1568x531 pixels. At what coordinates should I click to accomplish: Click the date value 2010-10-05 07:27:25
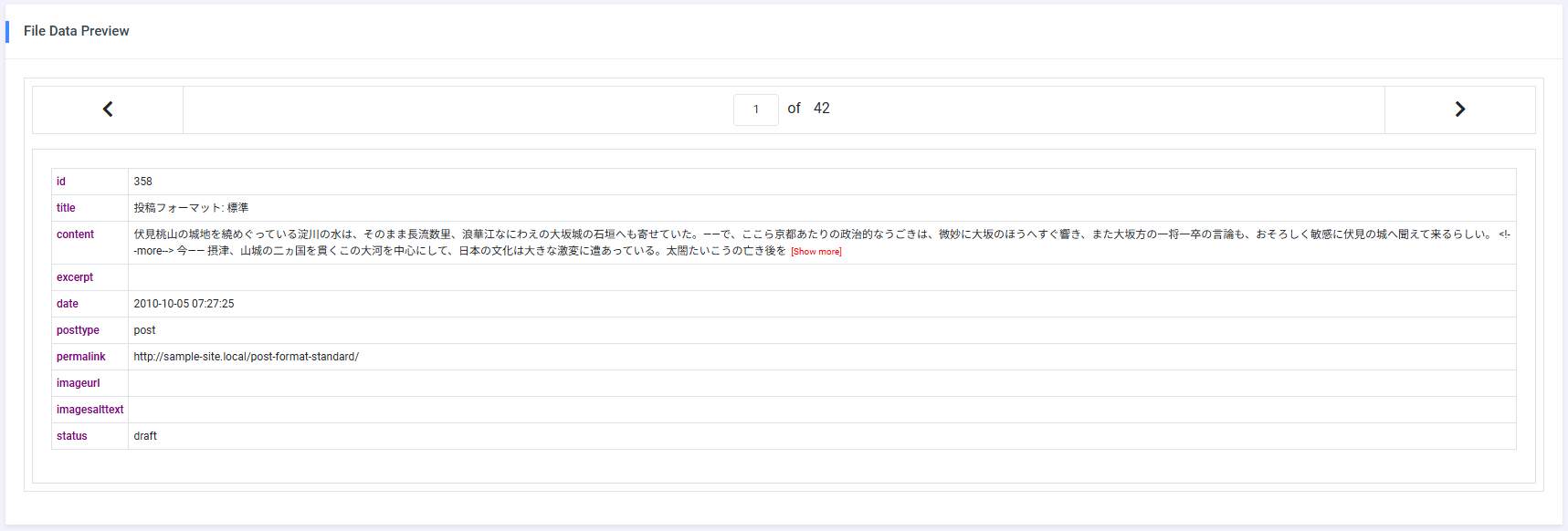coord(184,304)
